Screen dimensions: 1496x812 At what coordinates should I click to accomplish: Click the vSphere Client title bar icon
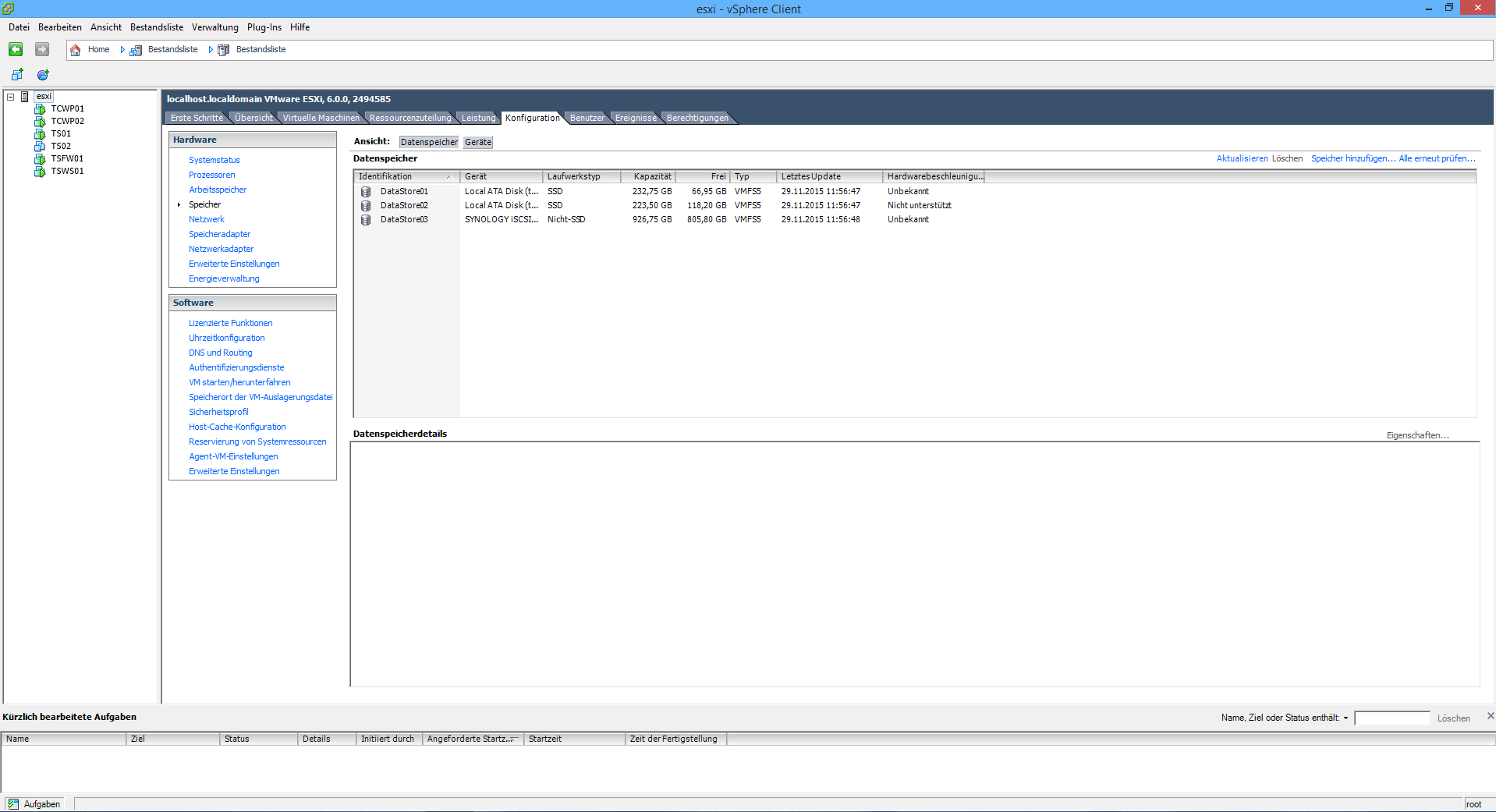coord(8,9)
